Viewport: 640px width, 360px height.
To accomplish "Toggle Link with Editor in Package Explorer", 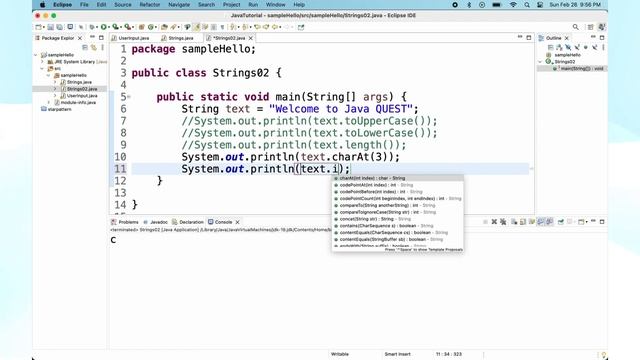I will (93, 47).
